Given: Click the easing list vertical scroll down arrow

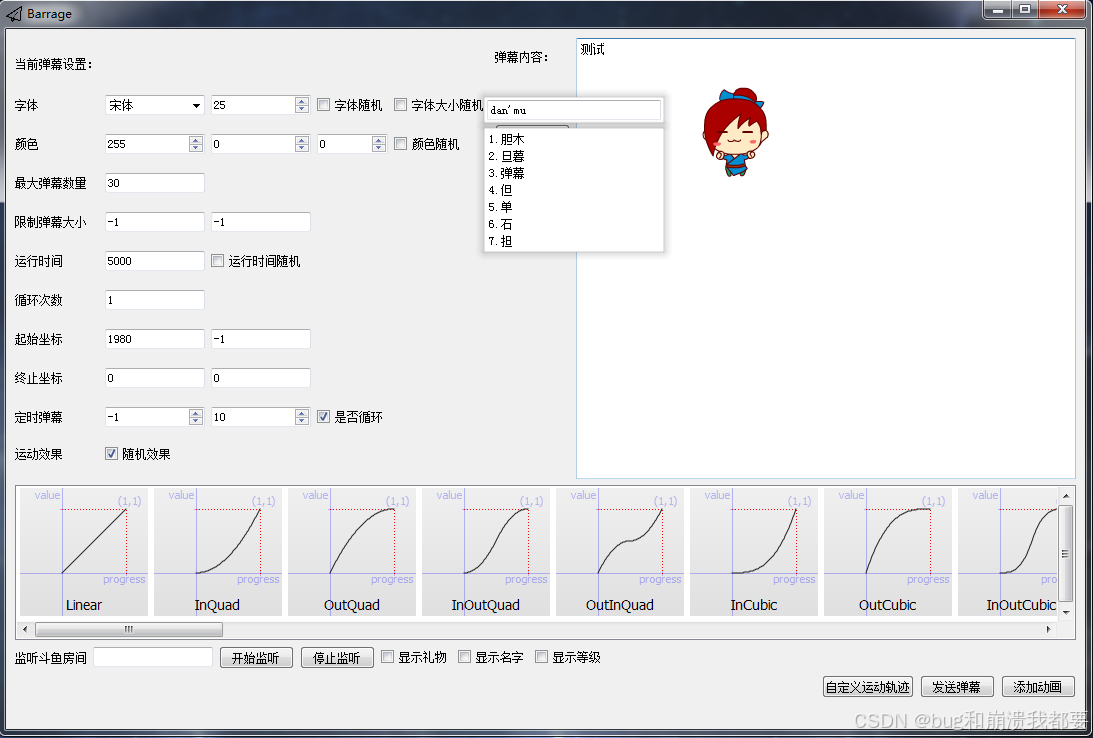Looking at the screenshot, I should coord(1066,612).
